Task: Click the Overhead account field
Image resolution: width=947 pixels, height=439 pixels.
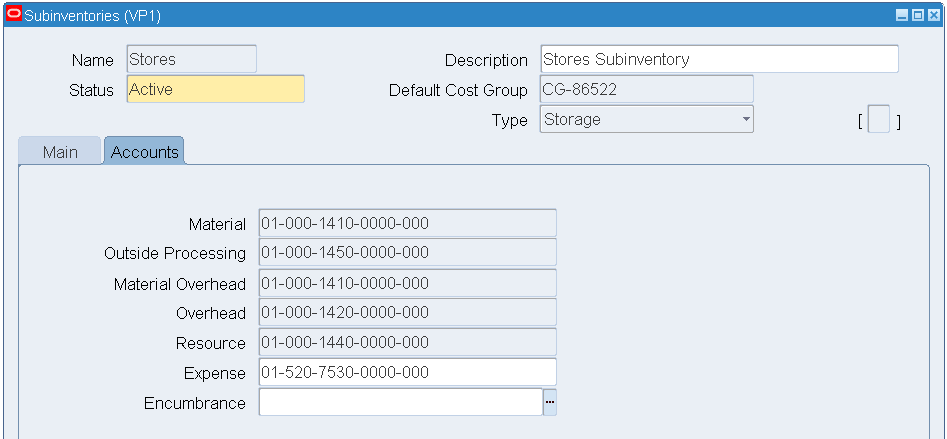Action: (408, 312)
